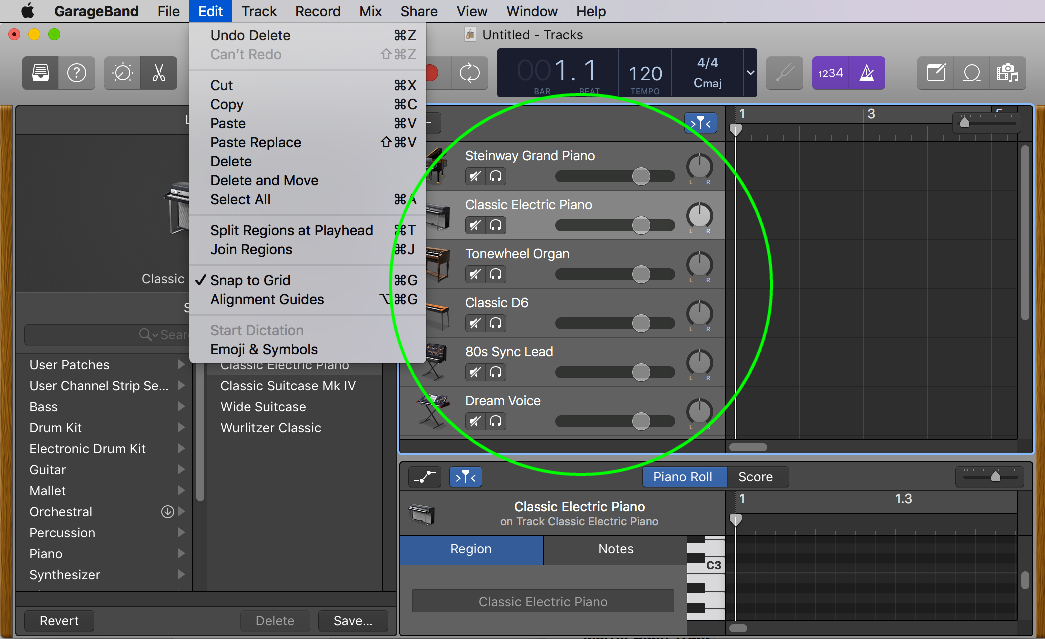Choose Split Regions at Playhead
Screen dimensions: 1045x639
point(307,231)
